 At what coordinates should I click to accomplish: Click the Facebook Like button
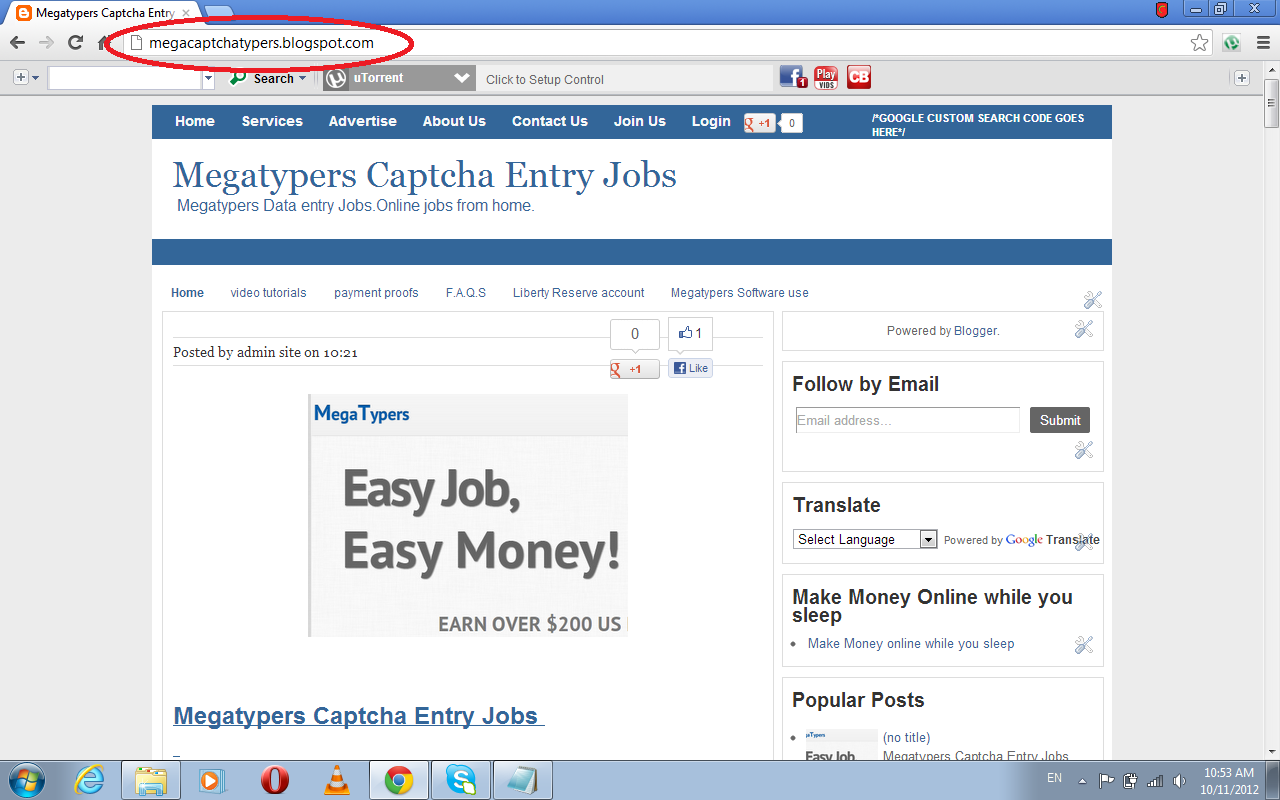point(691,368)
